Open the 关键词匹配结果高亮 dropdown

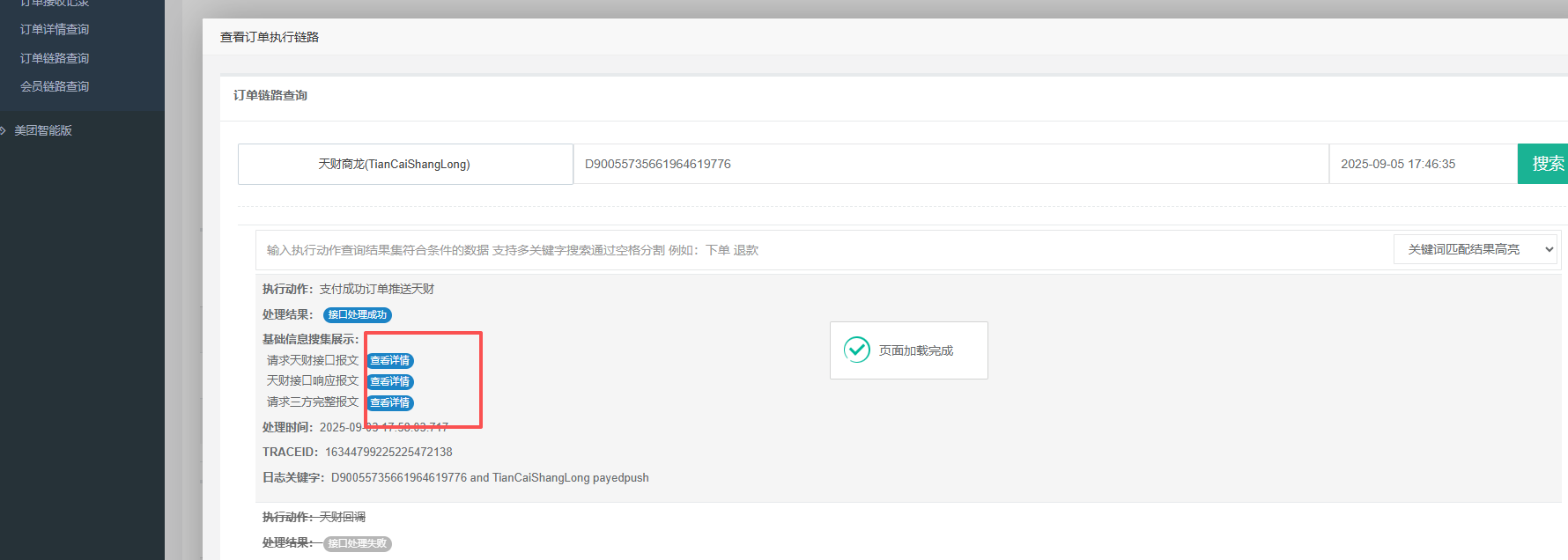point(1475,249)
